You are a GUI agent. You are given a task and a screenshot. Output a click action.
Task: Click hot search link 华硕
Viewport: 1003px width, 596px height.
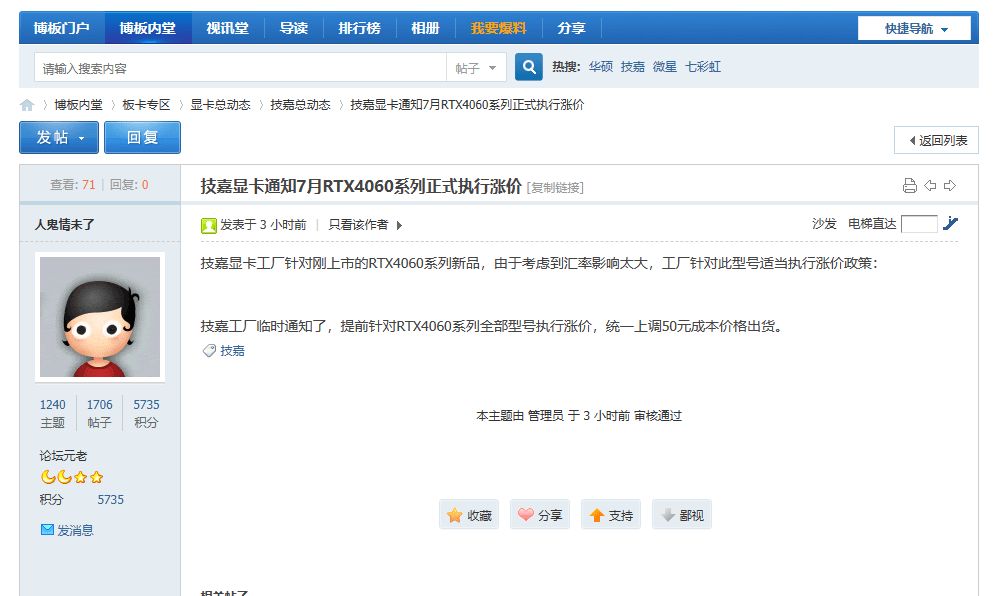601,67
